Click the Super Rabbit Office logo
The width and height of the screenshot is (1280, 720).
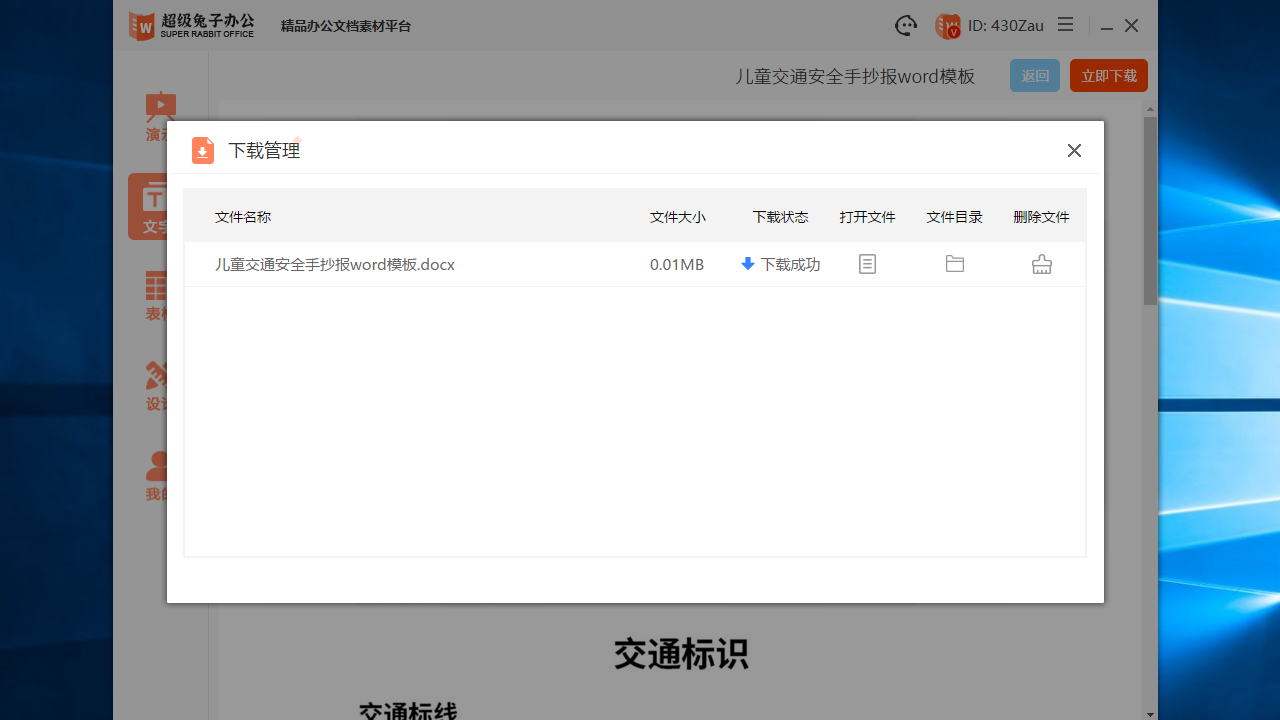click(191, 25)
